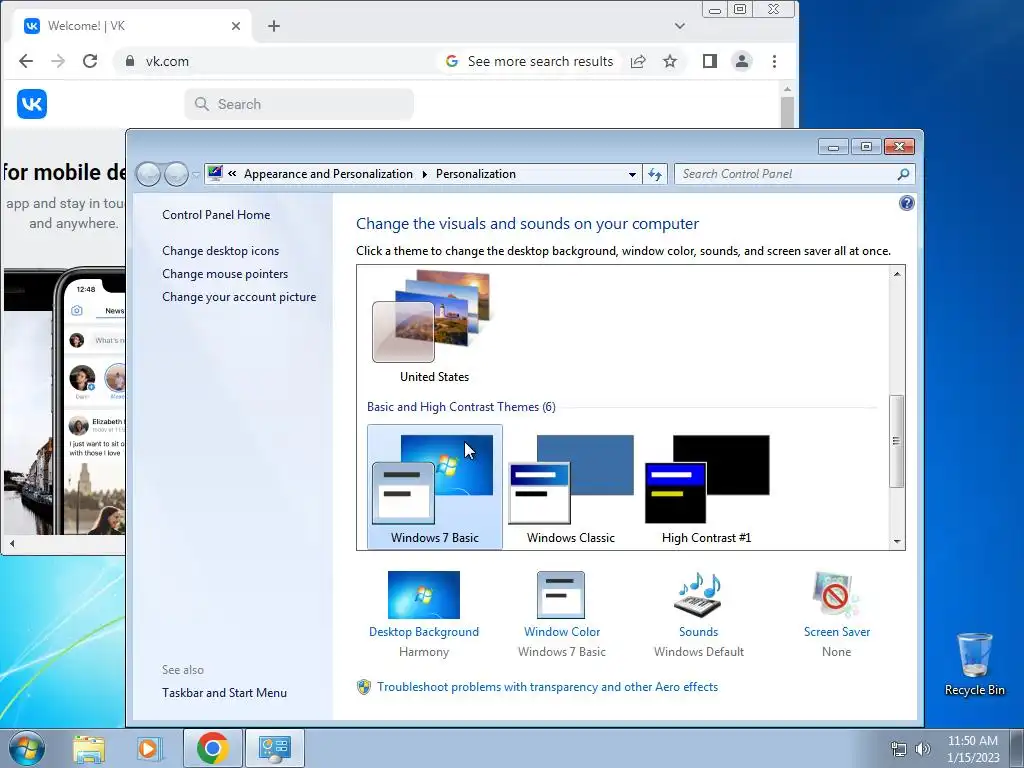
Task: Click the VK Search field
Action: point(299,104)
